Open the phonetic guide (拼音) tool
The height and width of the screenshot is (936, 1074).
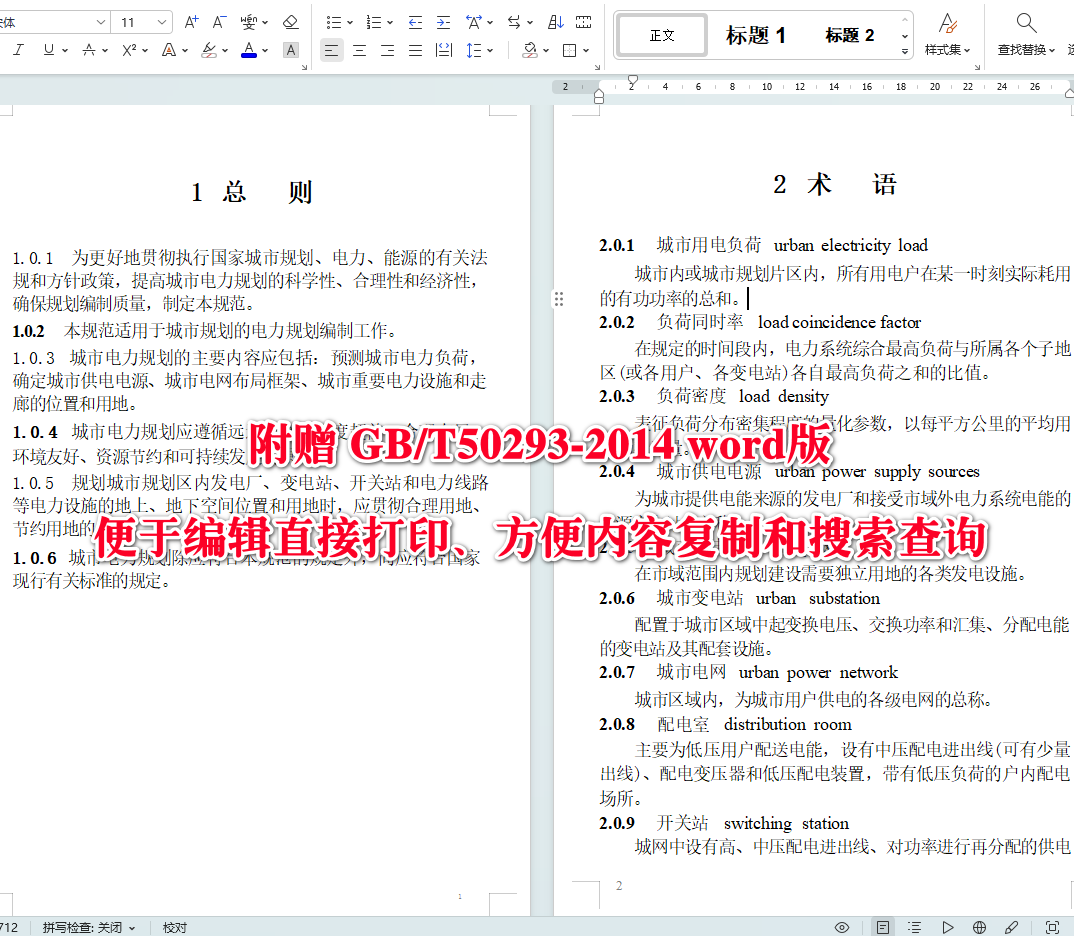pyautogui.click(x=247, y=21)
